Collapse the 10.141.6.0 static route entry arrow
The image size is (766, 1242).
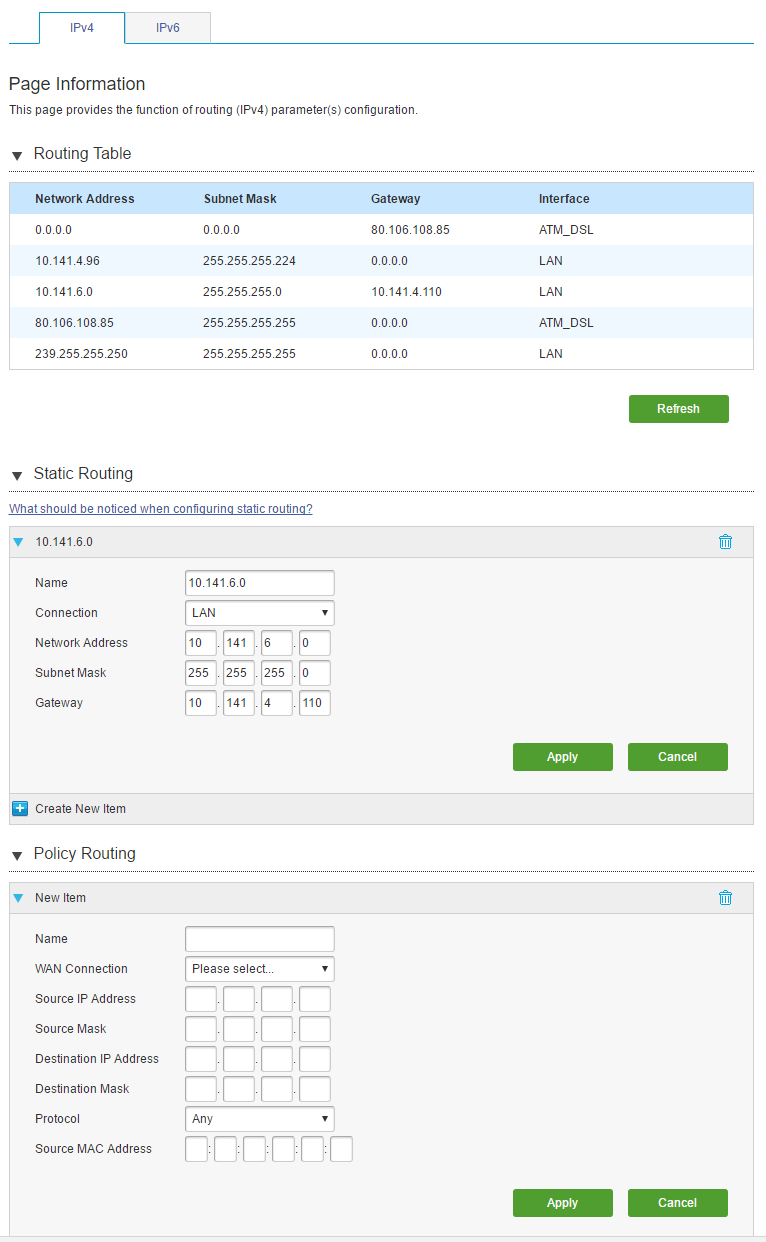pos(18,542)
